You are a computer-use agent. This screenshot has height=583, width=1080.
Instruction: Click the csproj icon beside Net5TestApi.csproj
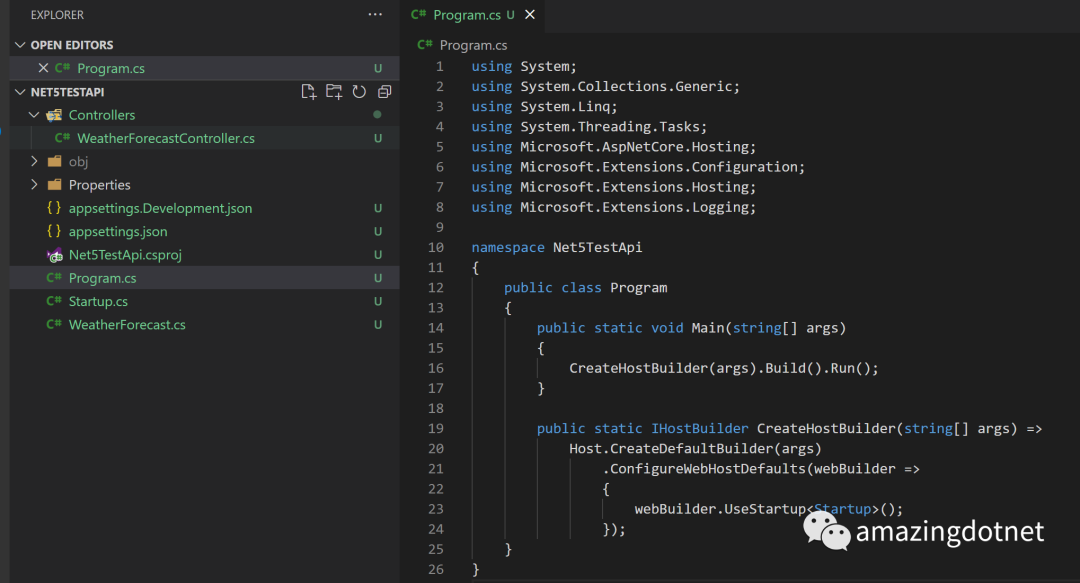coord(54,255)
